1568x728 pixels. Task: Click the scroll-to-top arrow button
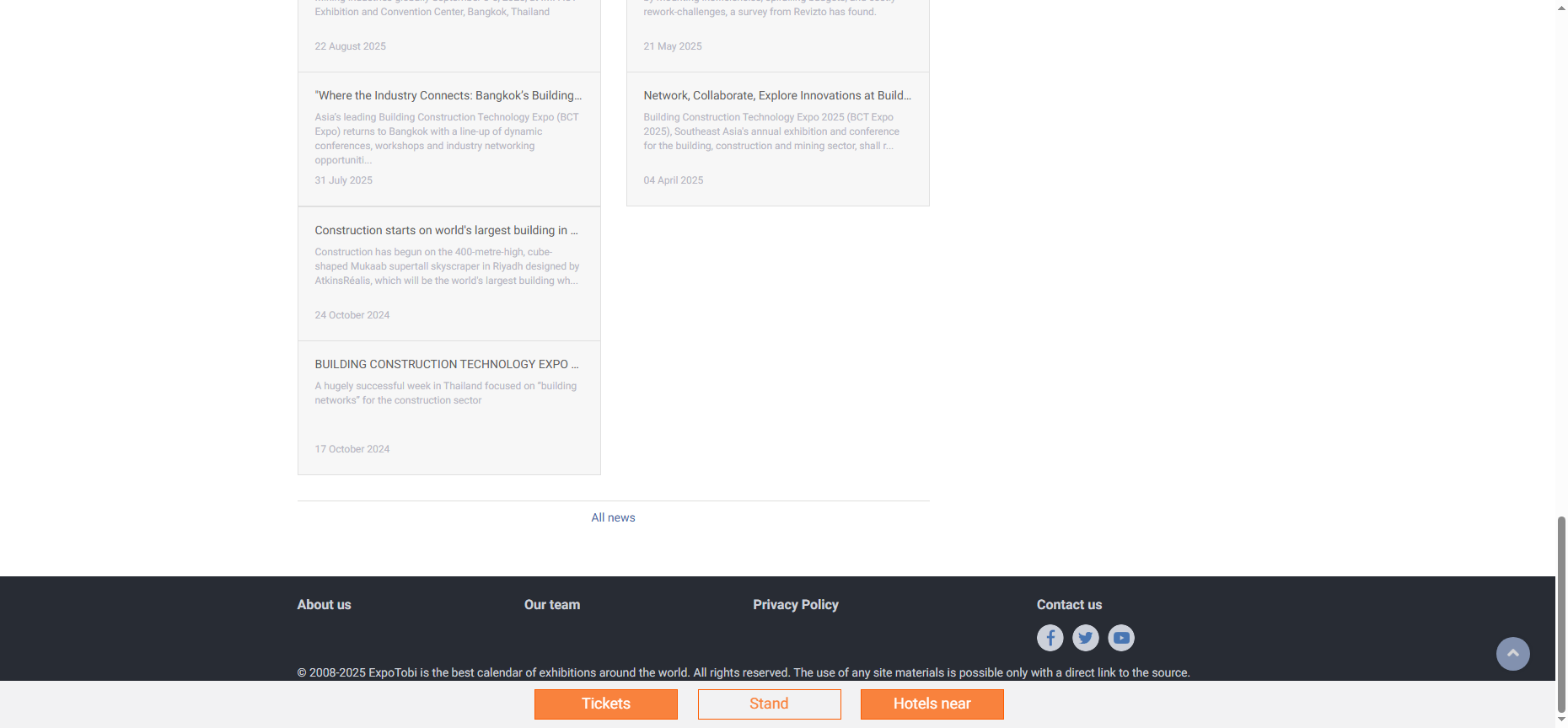[1512, 654]
